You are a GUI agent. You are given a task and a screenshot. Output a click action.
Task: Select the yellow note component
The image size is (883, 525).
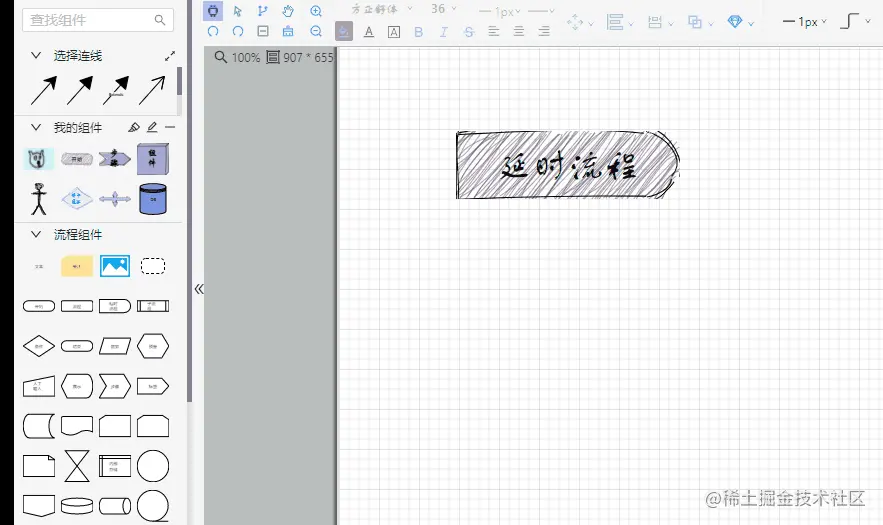click(x=77, y=266)
